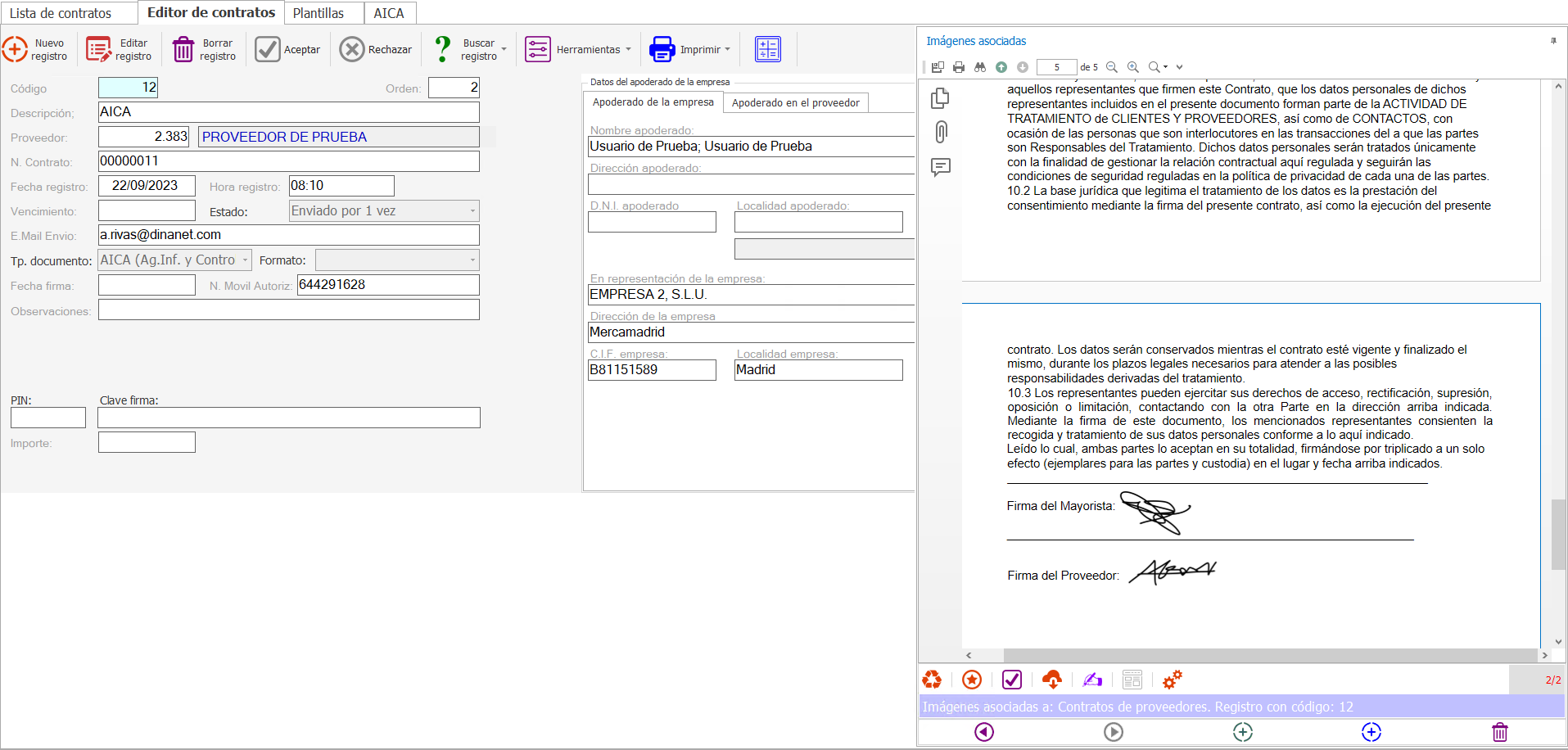The height and width of the screenshot is (750, 1568).
Task: Click the orange gears settings icon
Action: (1173, 680)
